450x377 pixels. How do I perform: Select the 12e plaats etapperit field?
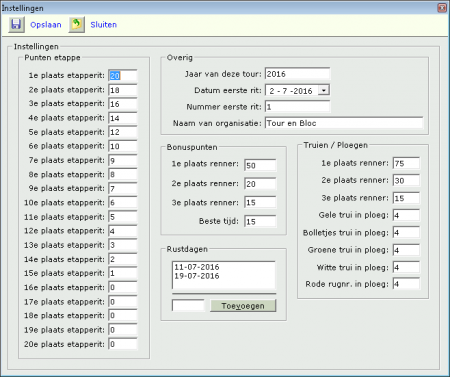point(123,231)
